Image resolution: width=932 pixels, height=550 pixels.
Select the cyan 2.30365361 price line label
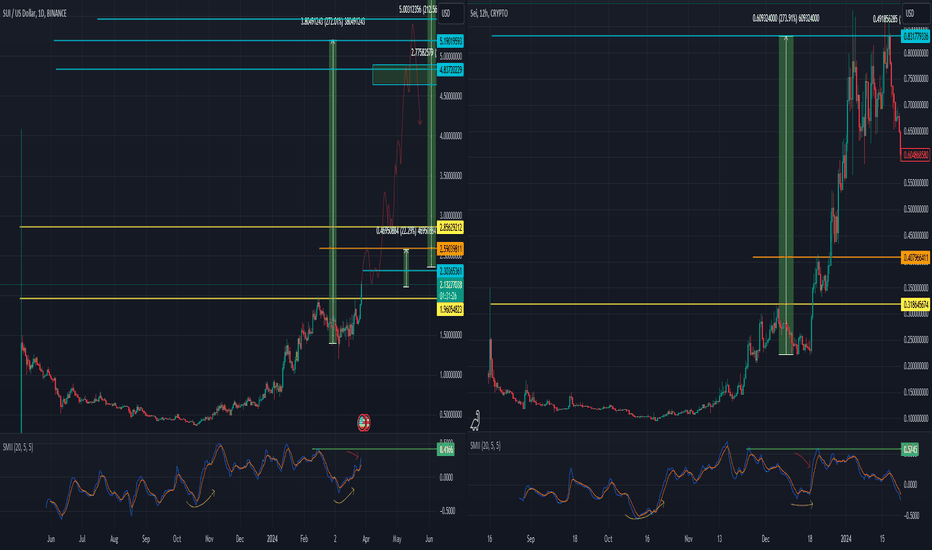(x=450, y=271)
